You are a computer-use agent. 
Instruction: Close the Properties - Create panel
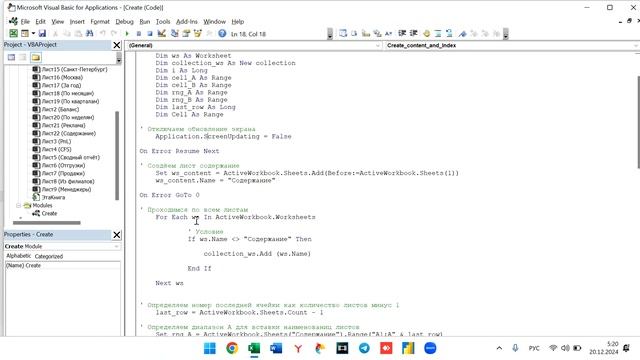pyautogui.click(x=117, y=235)
